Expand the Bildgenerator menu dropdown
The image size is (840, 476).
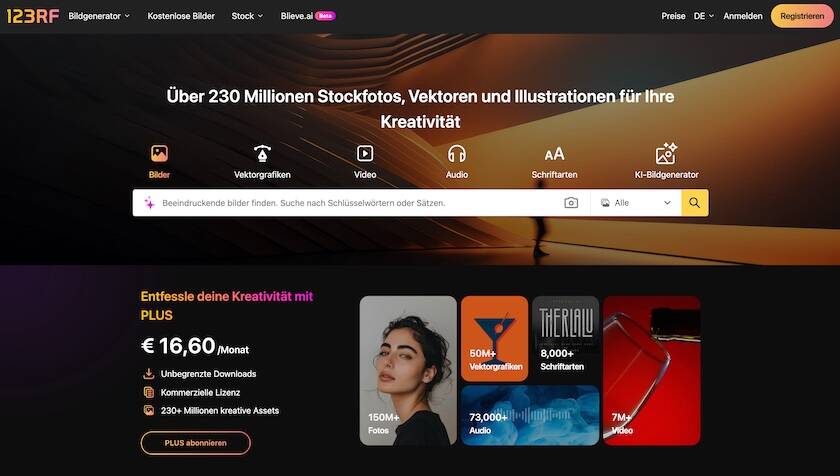point(99,16)
